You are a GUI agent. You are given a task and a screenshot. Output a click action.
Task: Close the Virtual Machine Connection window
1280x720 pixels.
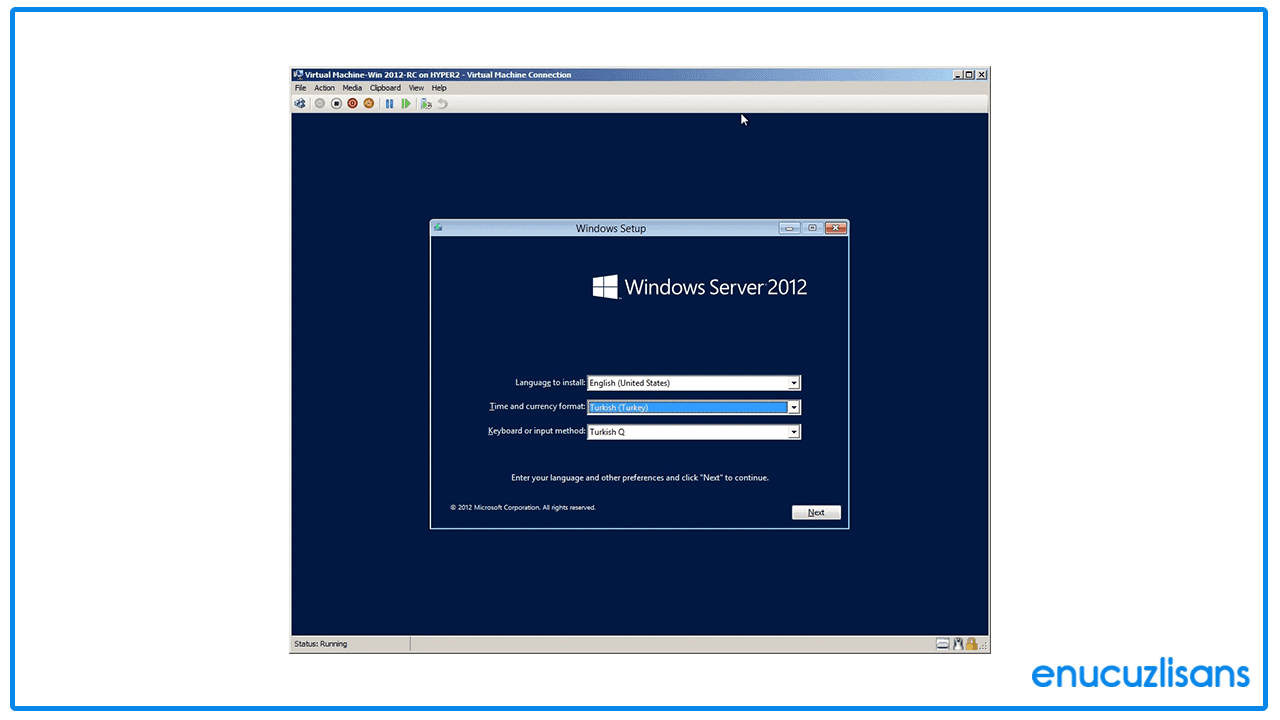click(981, 74)
